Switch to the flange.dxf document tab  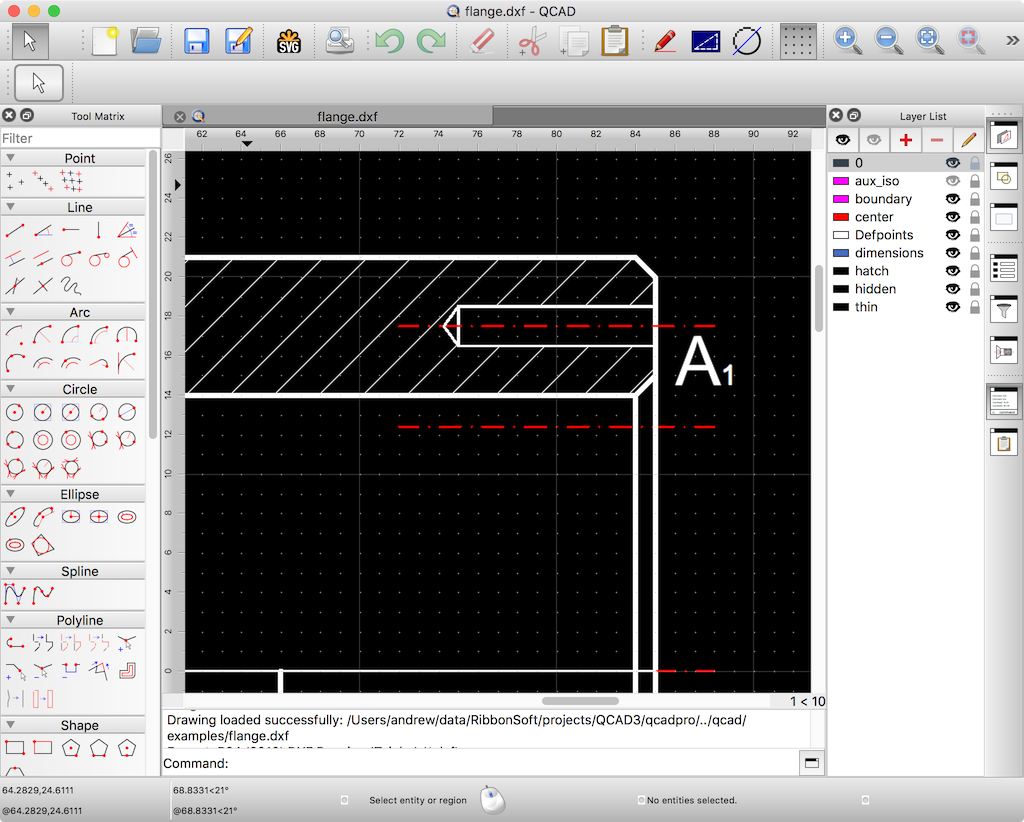pos(346,116)
